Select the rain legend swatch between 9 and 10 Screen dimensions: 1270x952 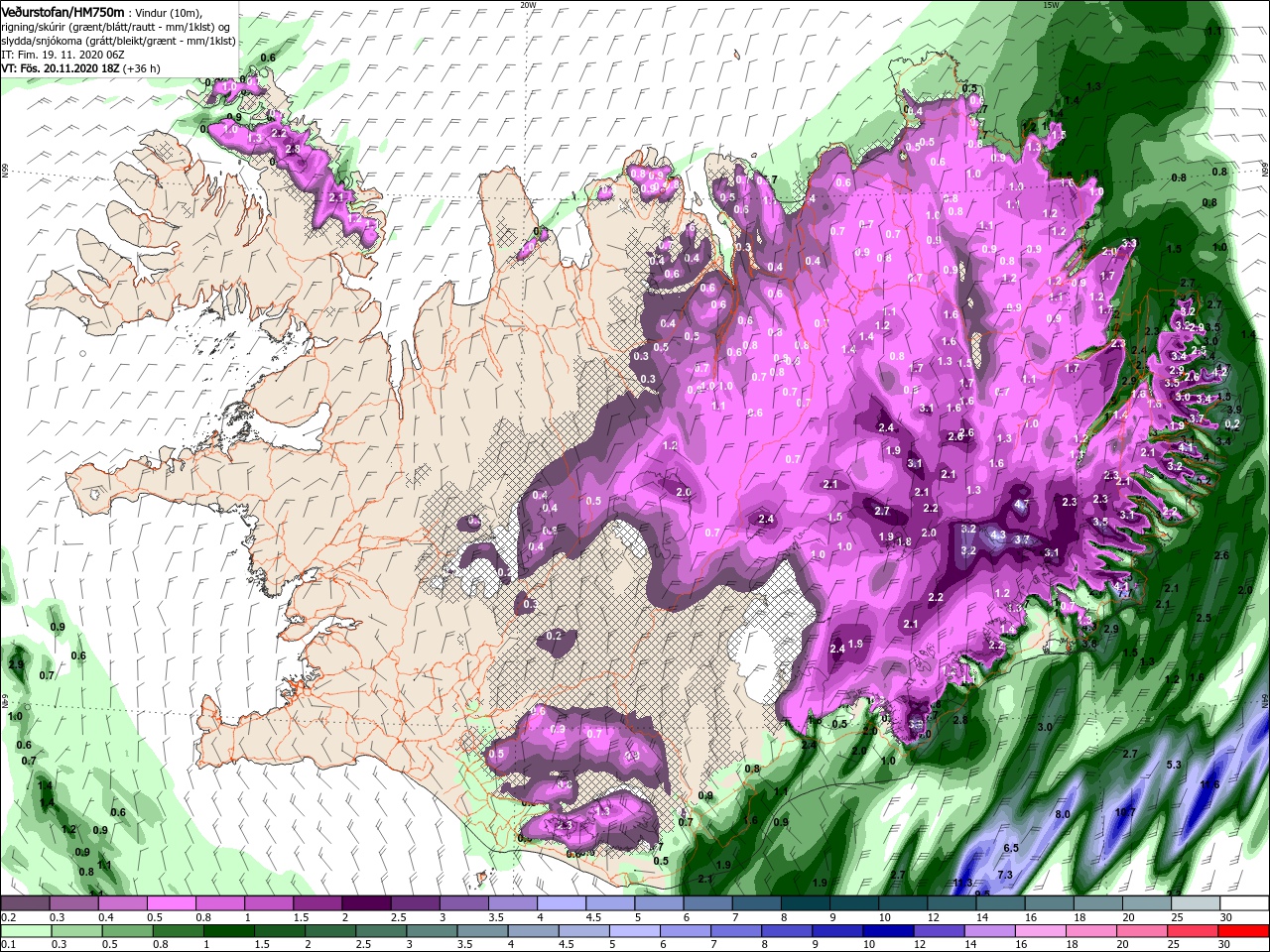point(838,930)
